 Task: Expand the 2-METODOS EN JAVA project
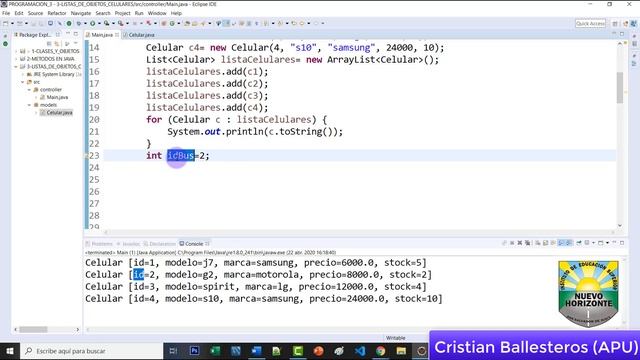click(16, 59)
